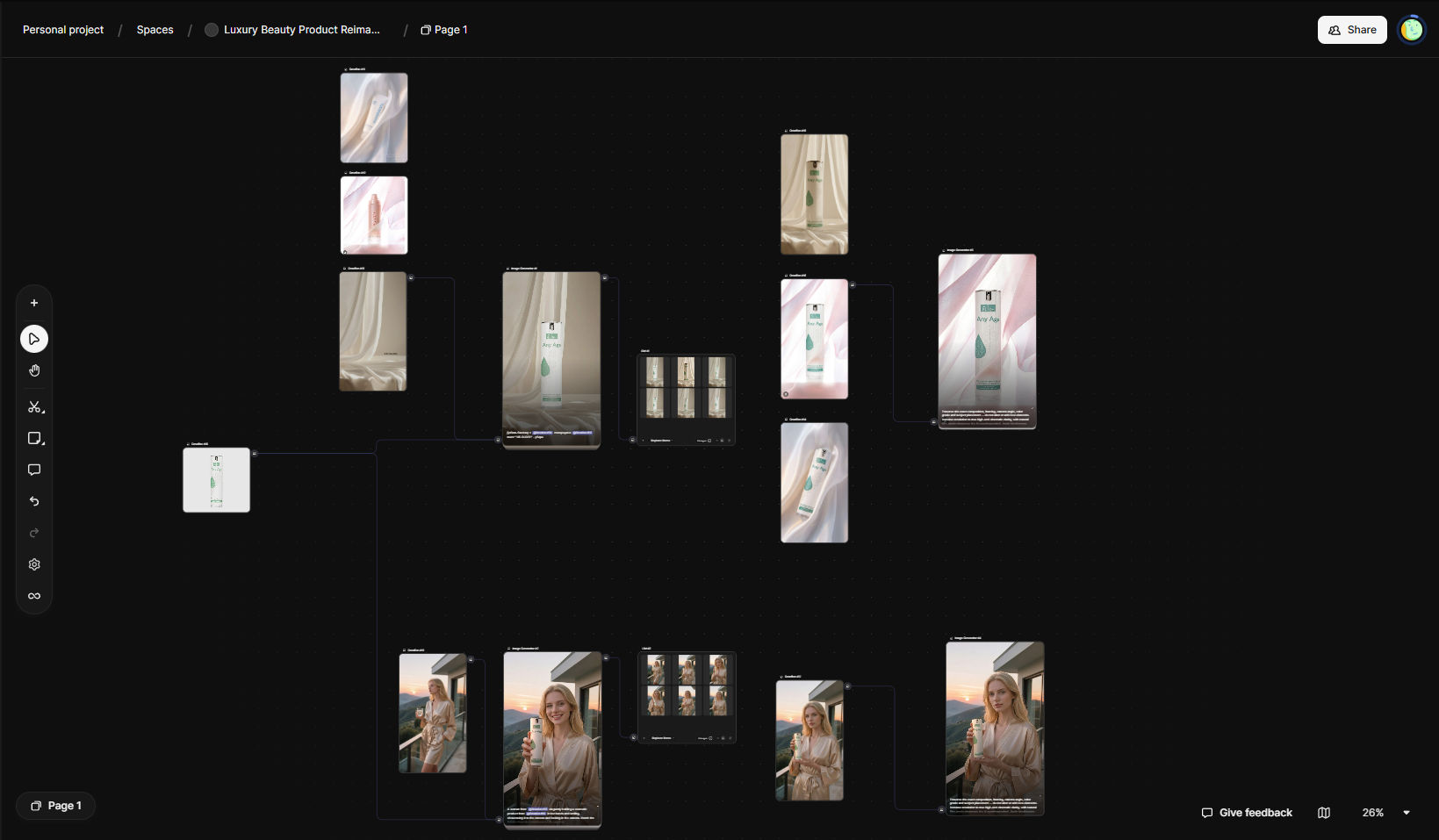This screenshot has height=840, width=1439.
Task: Select the pointer selection tool
Action: (34, 339)
